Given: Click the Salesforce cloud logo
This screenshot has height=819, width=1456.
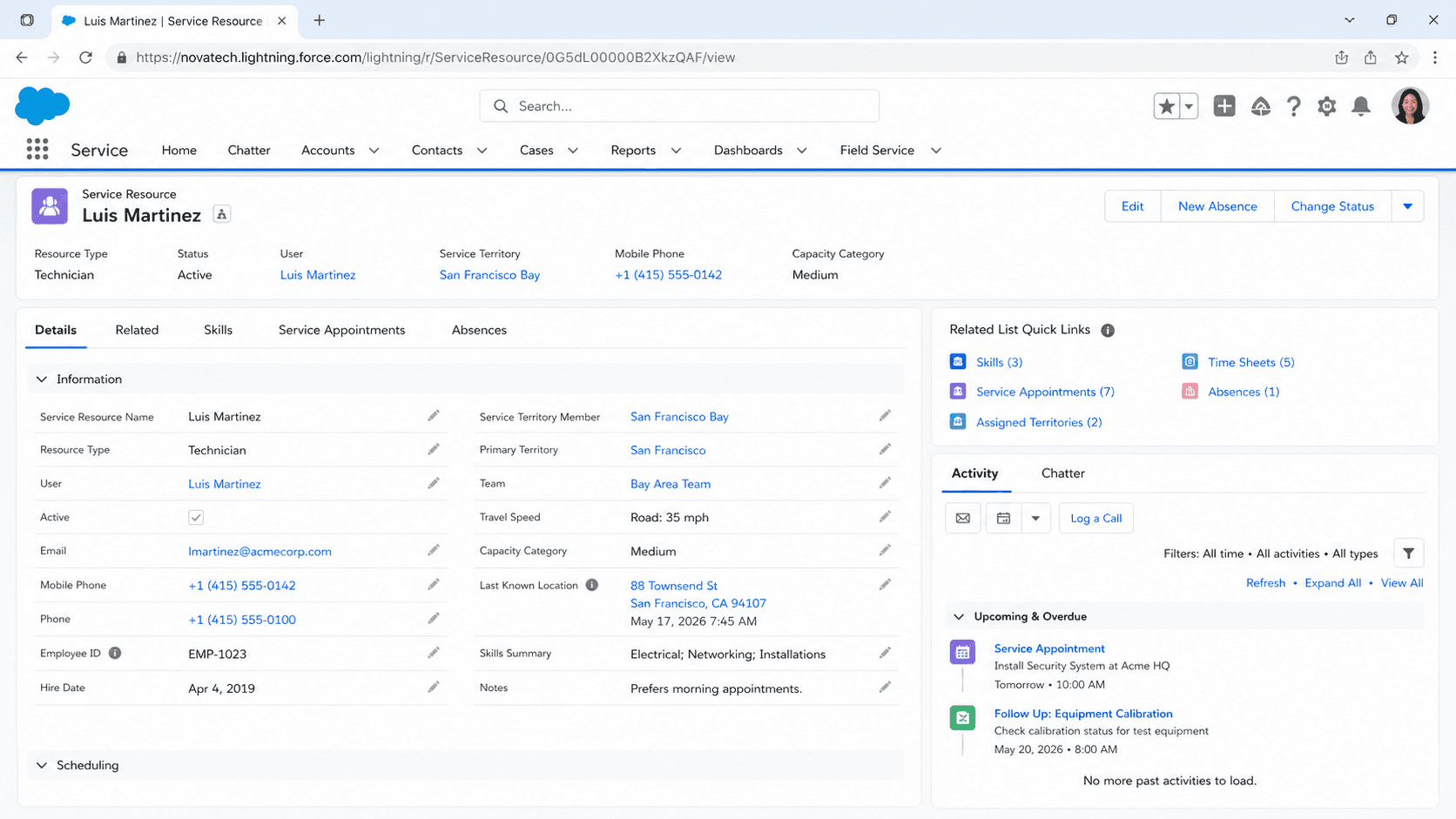Looking at the screenshot, I should (43, 106).
